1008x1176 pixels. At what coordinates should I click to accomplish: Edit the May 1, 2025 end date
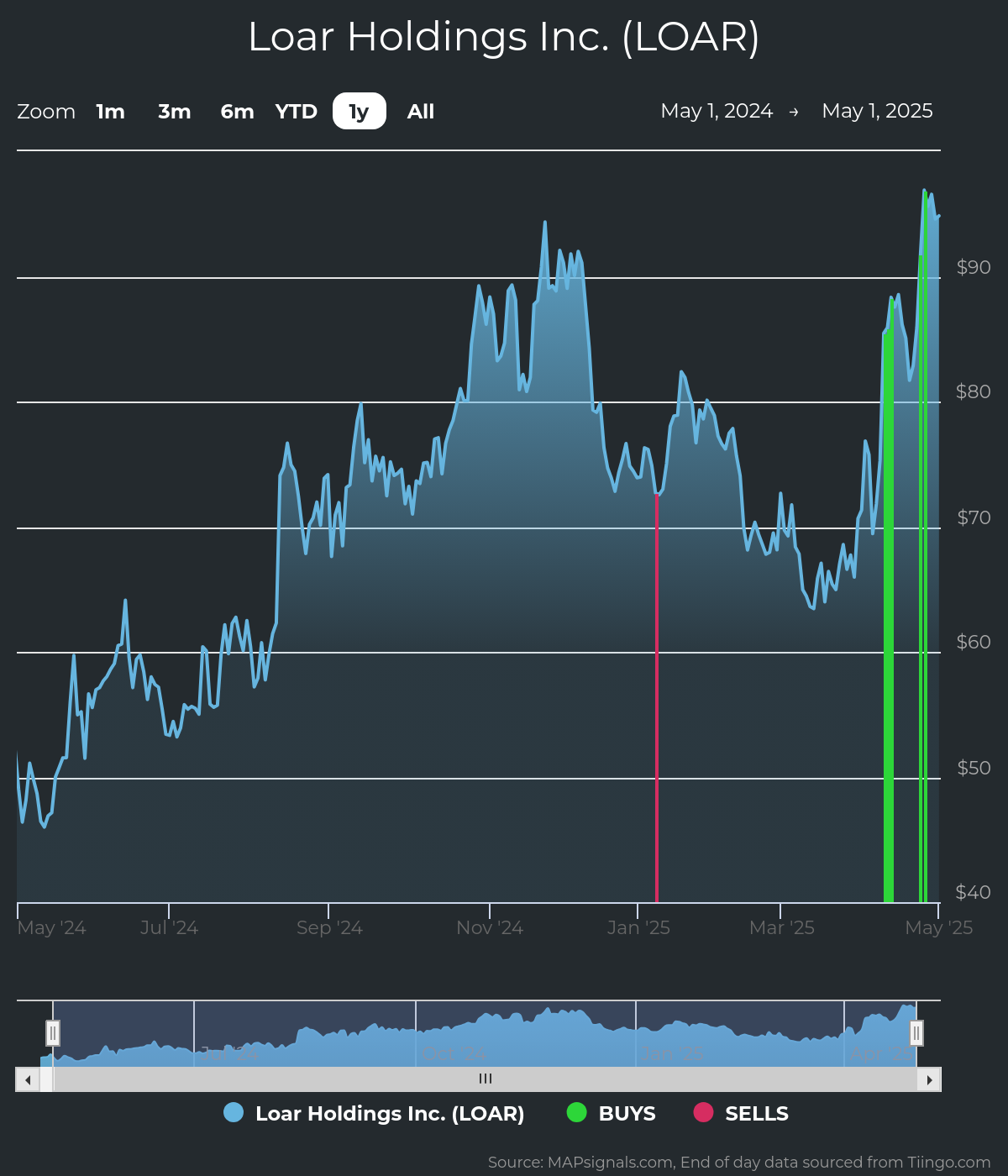877,111
